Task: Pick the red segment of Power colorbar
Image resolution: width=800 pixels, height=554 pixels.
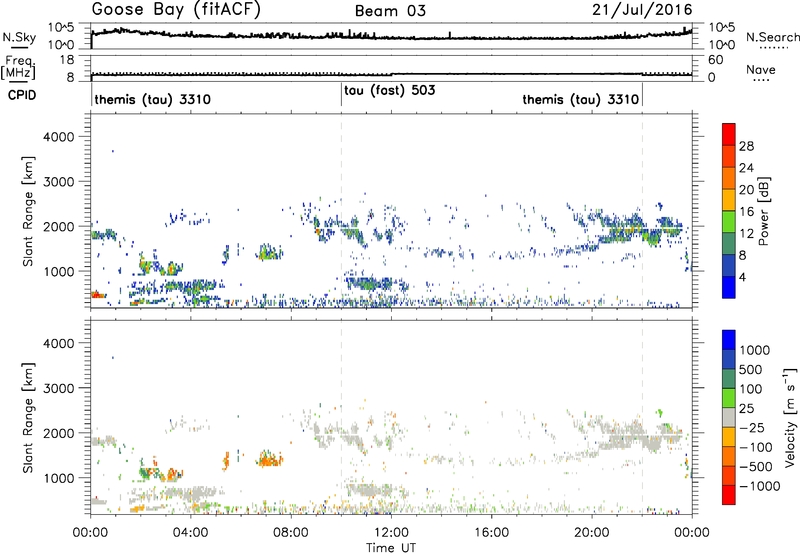Action: coord(729,134)
